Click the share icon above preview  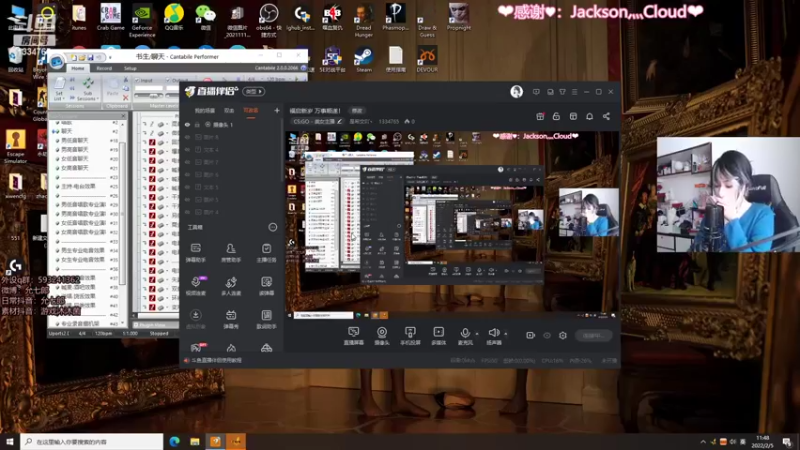[606, 116]
